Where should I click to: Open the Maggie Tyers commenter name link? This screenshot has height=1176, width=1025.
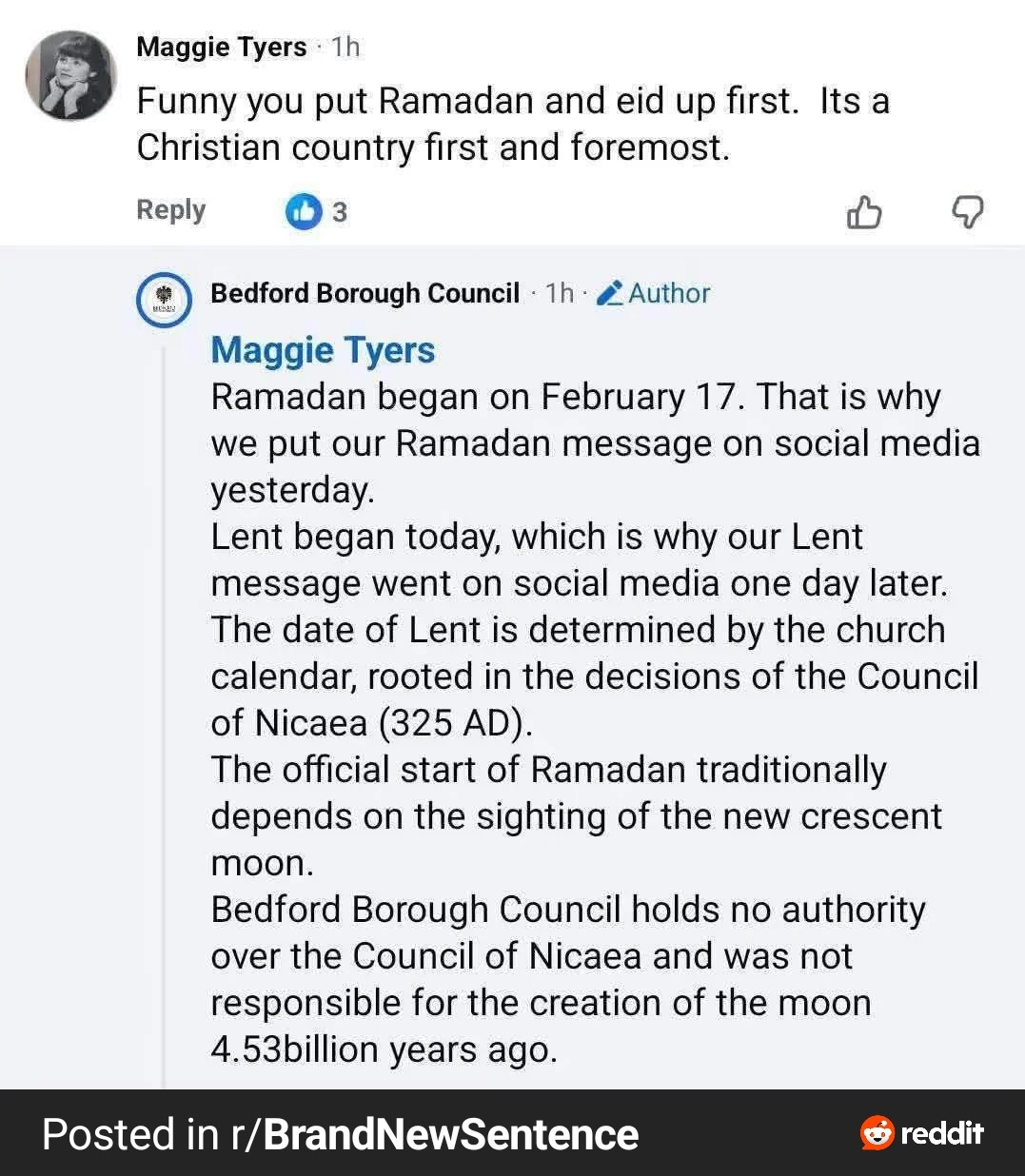coord(221,47)
